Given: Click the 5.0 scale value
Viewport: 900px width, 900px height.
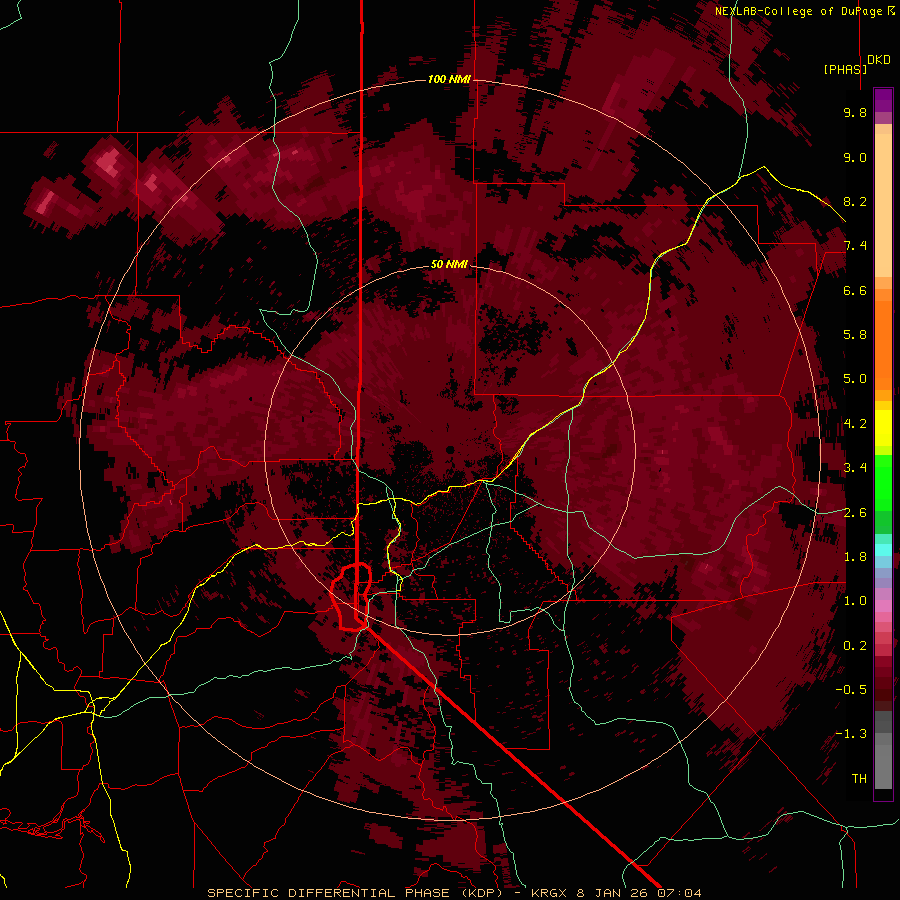Looking at the screenshot, I should pyautogui.click(x=855, y=379).
